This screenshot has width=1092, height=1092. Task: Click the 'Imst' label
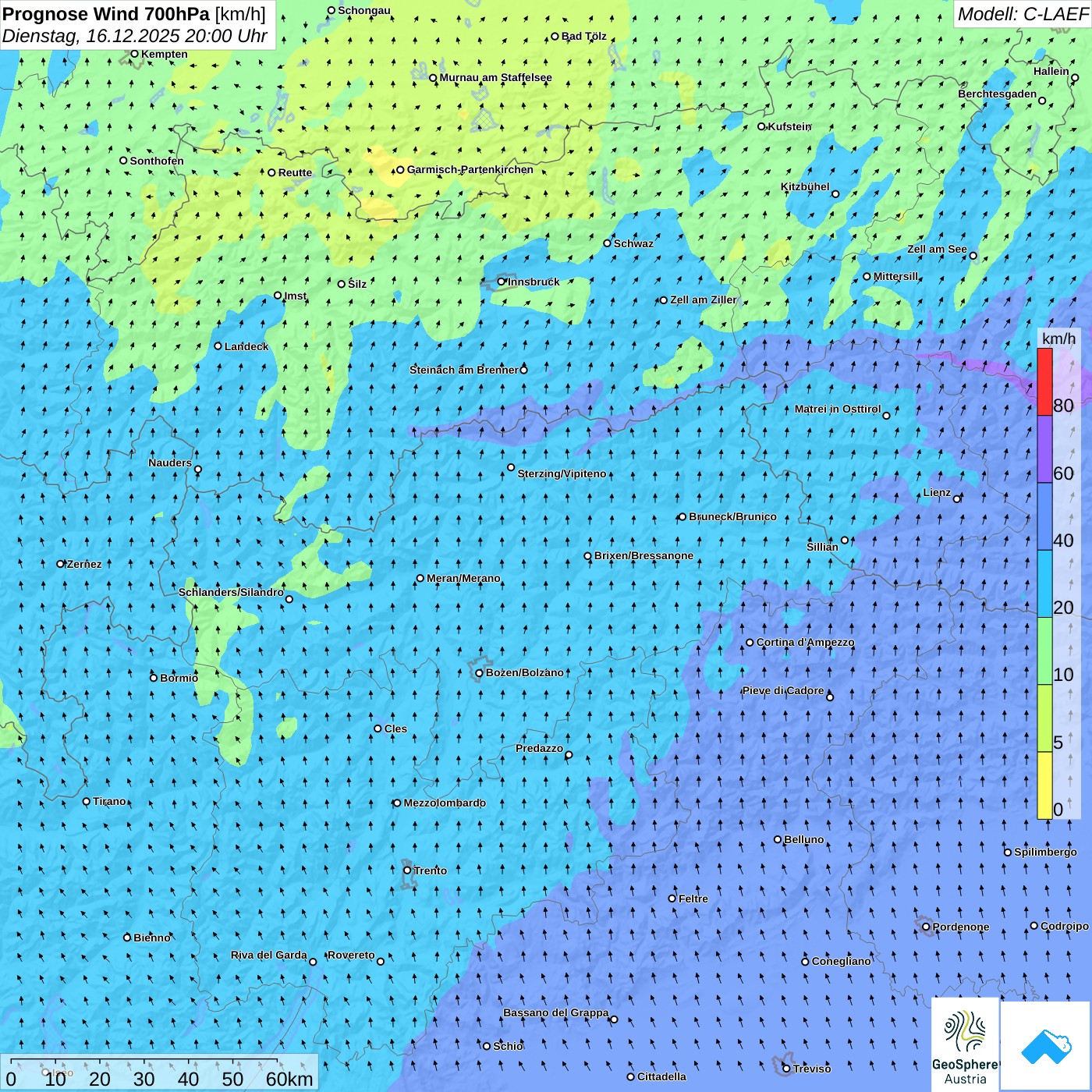coord(296,296)
